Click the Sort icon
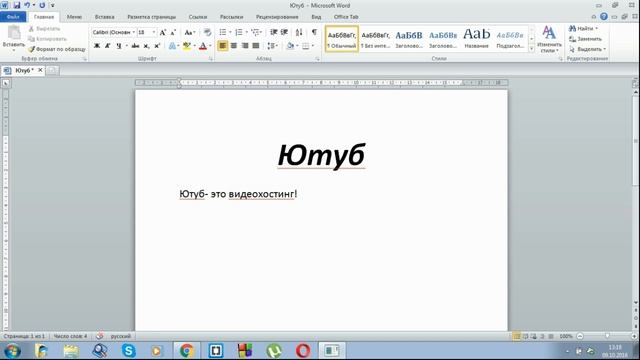The image size is (640, 360). (x=299, y=32)
